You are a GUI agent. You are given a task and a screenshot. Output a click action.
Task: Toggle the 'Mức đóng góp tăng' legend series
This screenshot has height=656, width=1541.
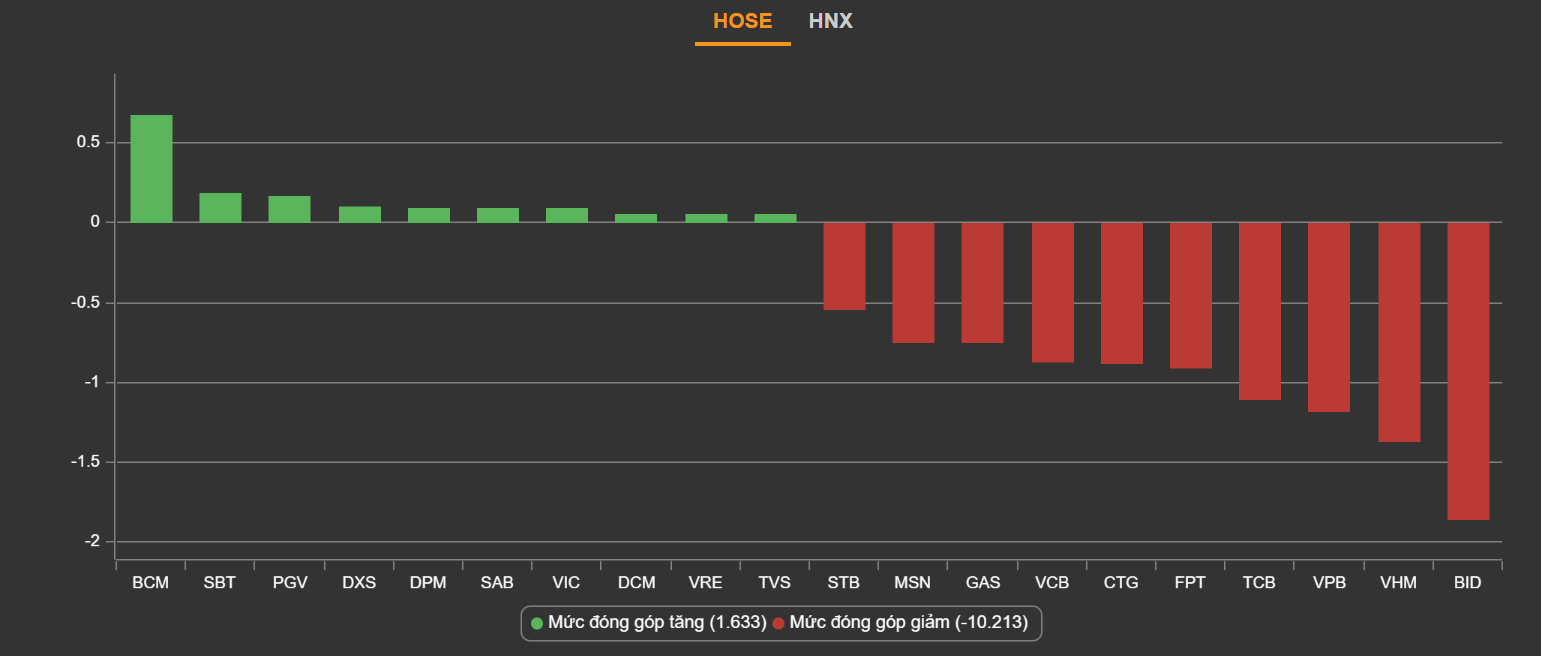[657, 623]
